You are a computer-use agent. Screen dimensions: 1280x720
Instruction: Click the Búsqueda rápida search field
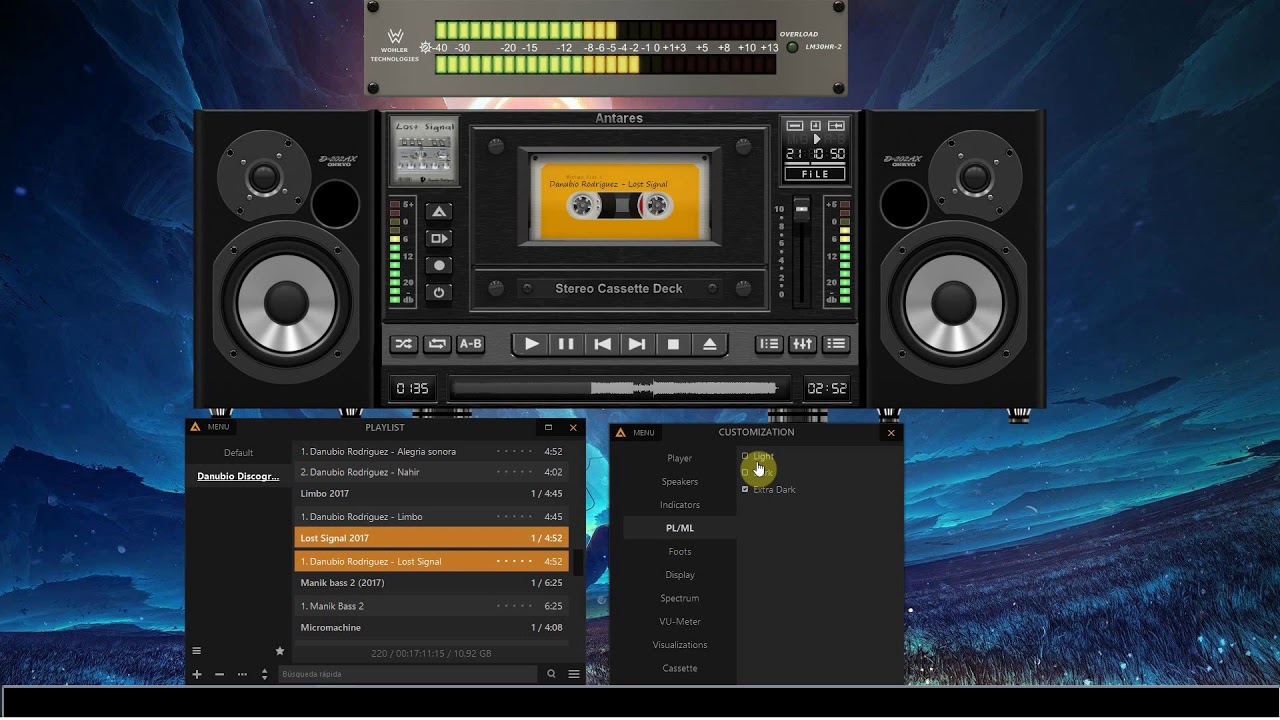(408, 674)
